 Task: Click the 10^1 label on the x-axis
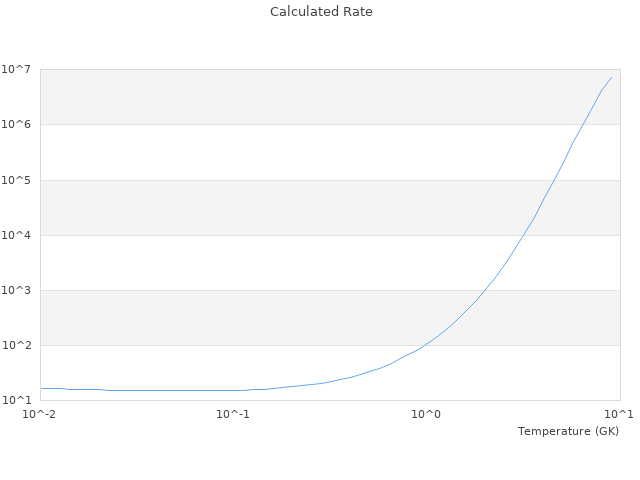pyautogui.click(x=619, y=414)
